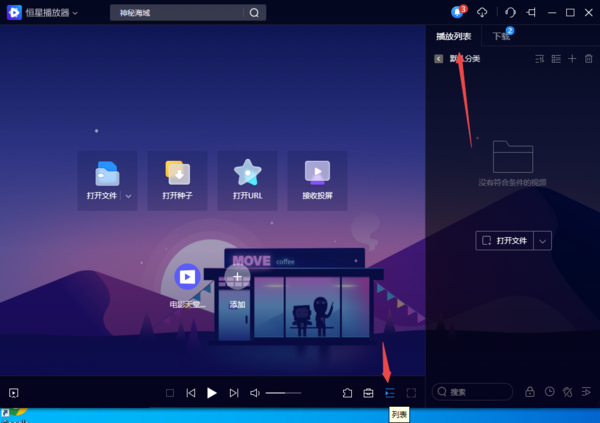Click the magnifier search icon in top bar
The height and width of the screenshot is (423, 600).
254,13
